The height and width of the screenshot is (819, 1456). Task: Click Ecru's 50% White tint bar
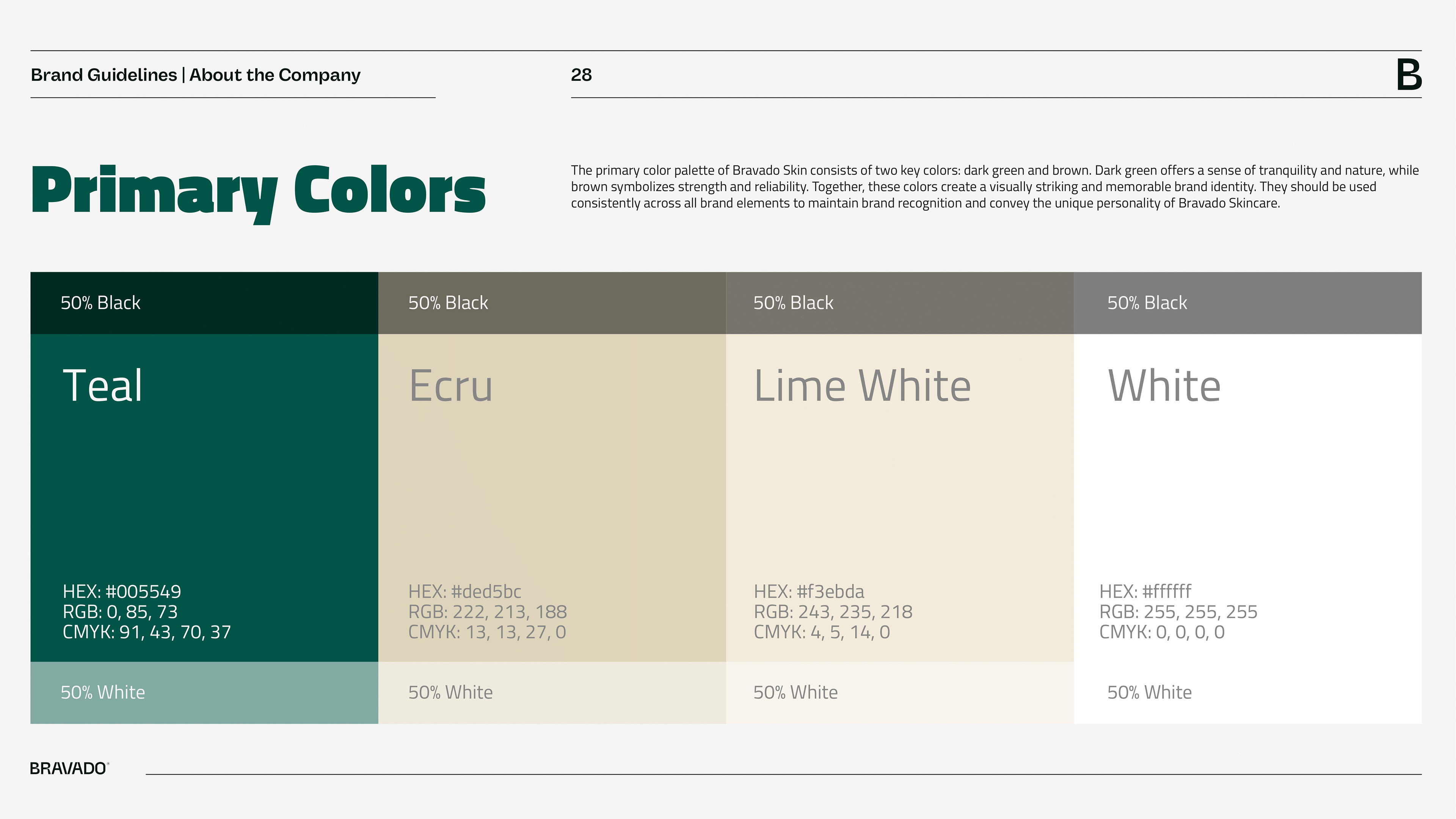pyautogui.click(x=552, y=692)
